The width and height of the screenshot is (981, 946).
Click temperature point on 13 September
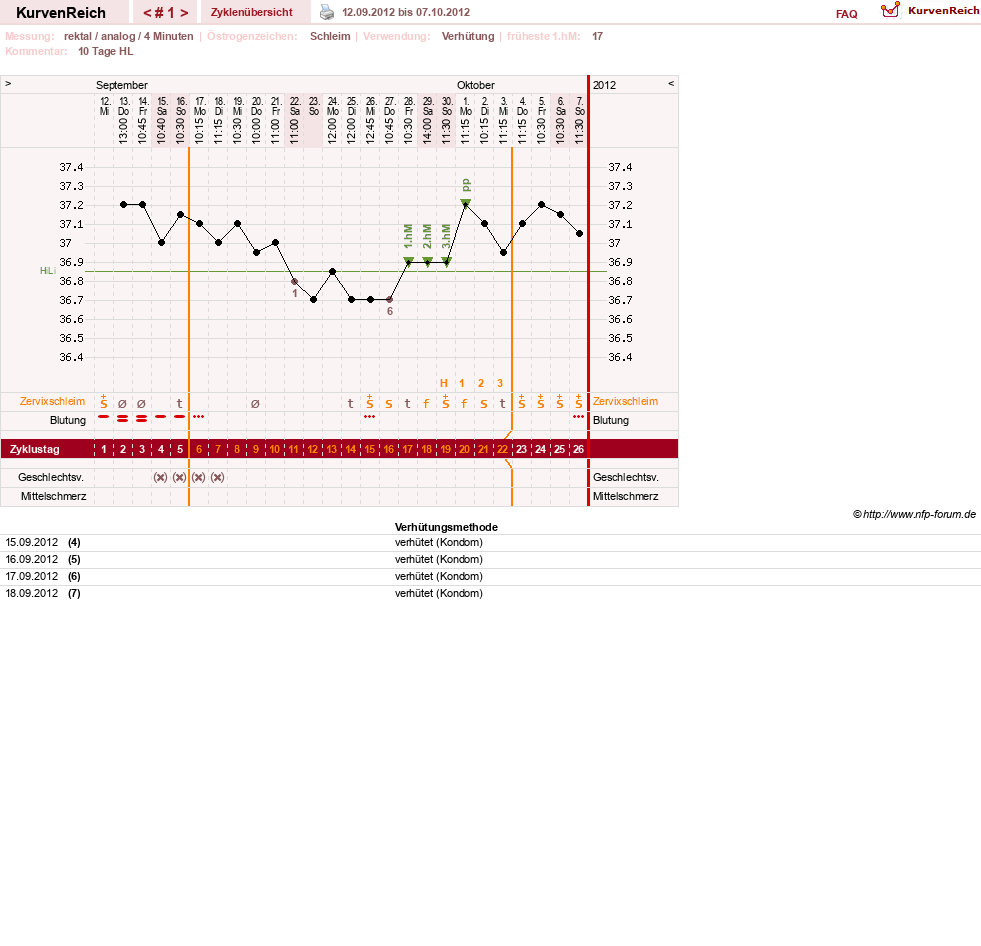[x=123, y=205]
